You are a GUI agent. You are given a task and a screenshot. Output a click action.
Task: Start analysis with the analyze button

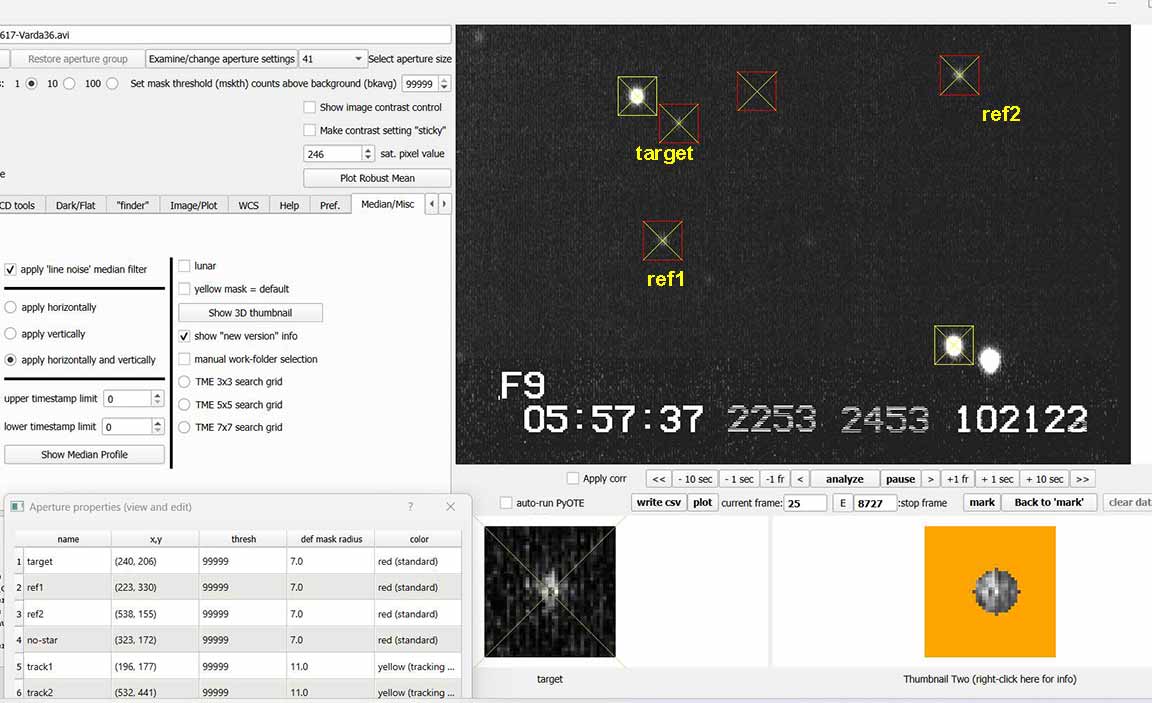[x=844, y=479]
